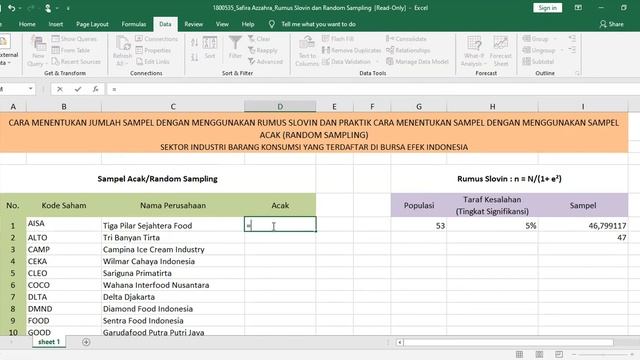
Task: Sort Z to A descending icon
Action: (195, 57)
